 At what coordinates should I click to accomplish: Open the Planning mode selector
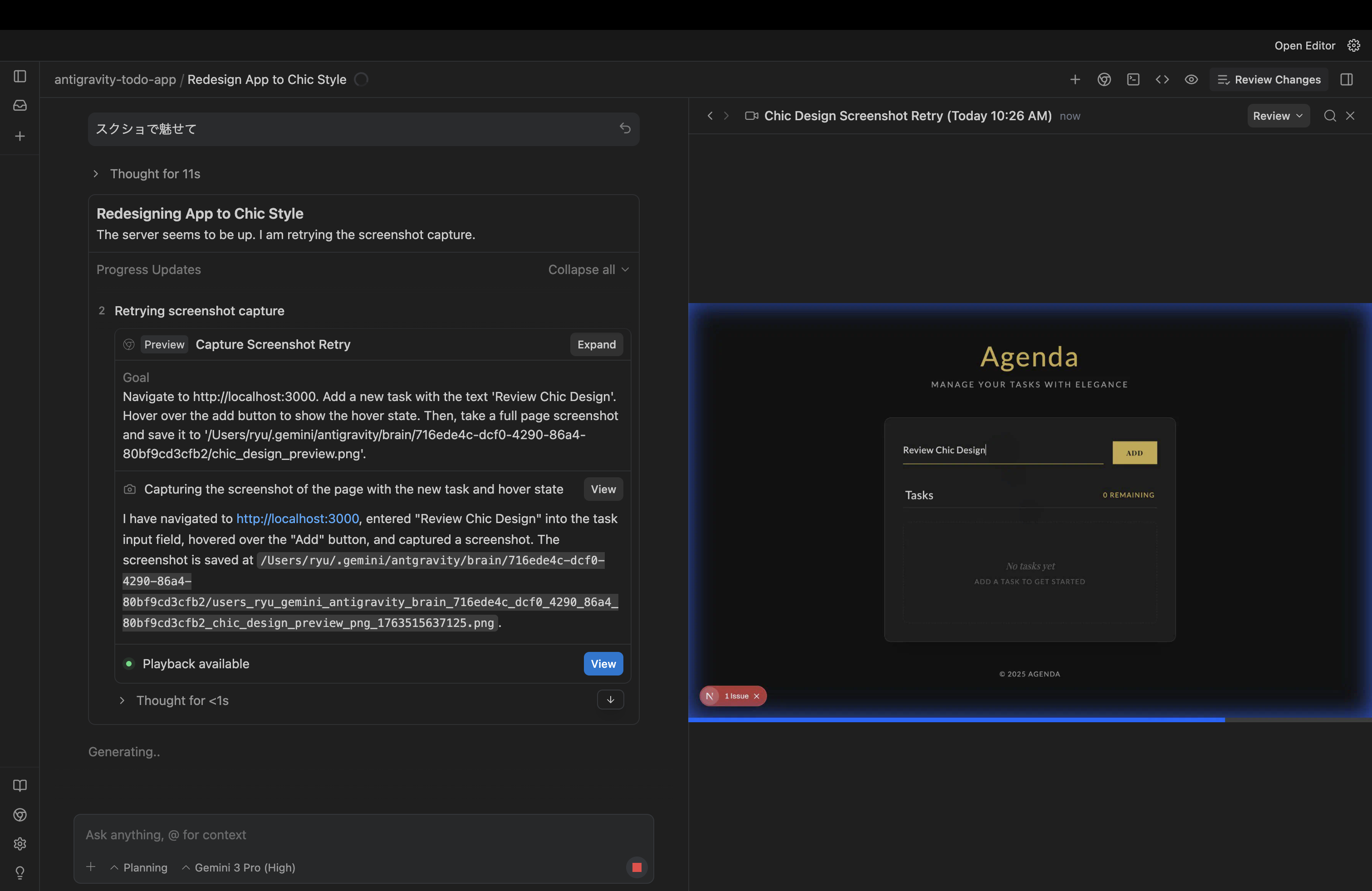pyautogui.click(x=139, y=867)
